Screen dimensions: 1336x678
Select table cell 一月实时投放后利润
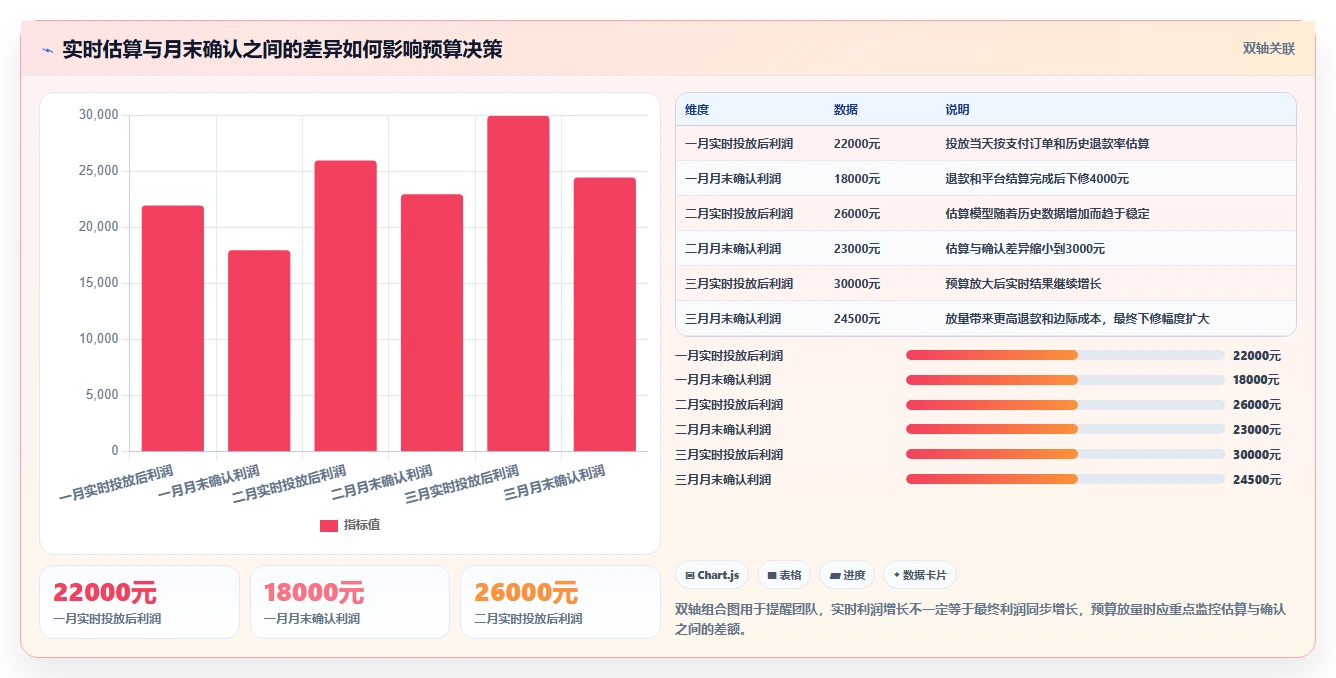739,144
